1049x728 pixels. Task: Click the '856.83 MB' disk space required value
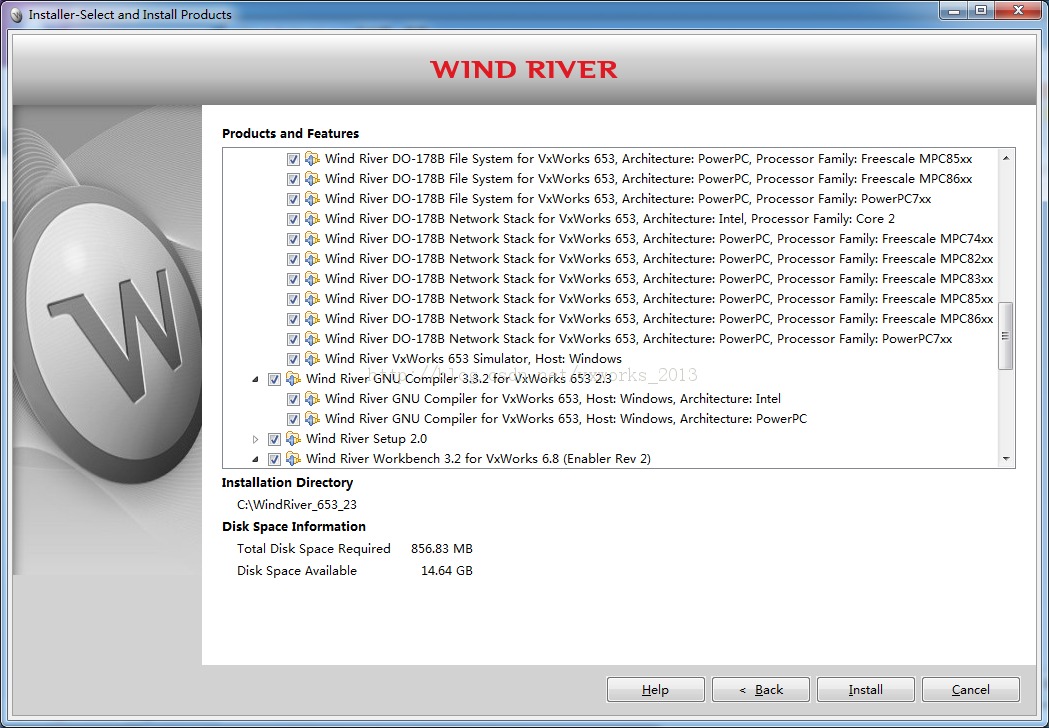(x=442, y=549)
